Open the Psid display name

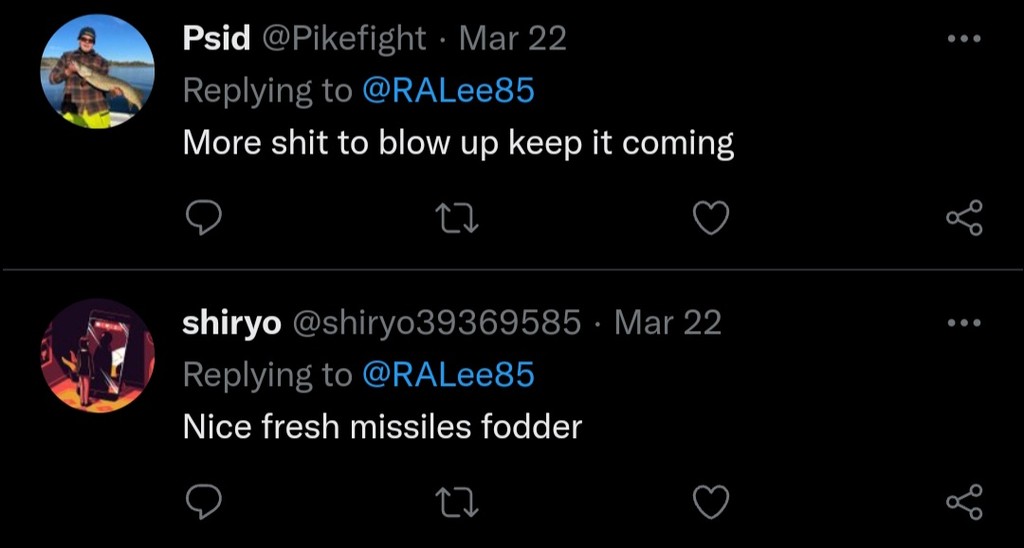tap(216, 39)
